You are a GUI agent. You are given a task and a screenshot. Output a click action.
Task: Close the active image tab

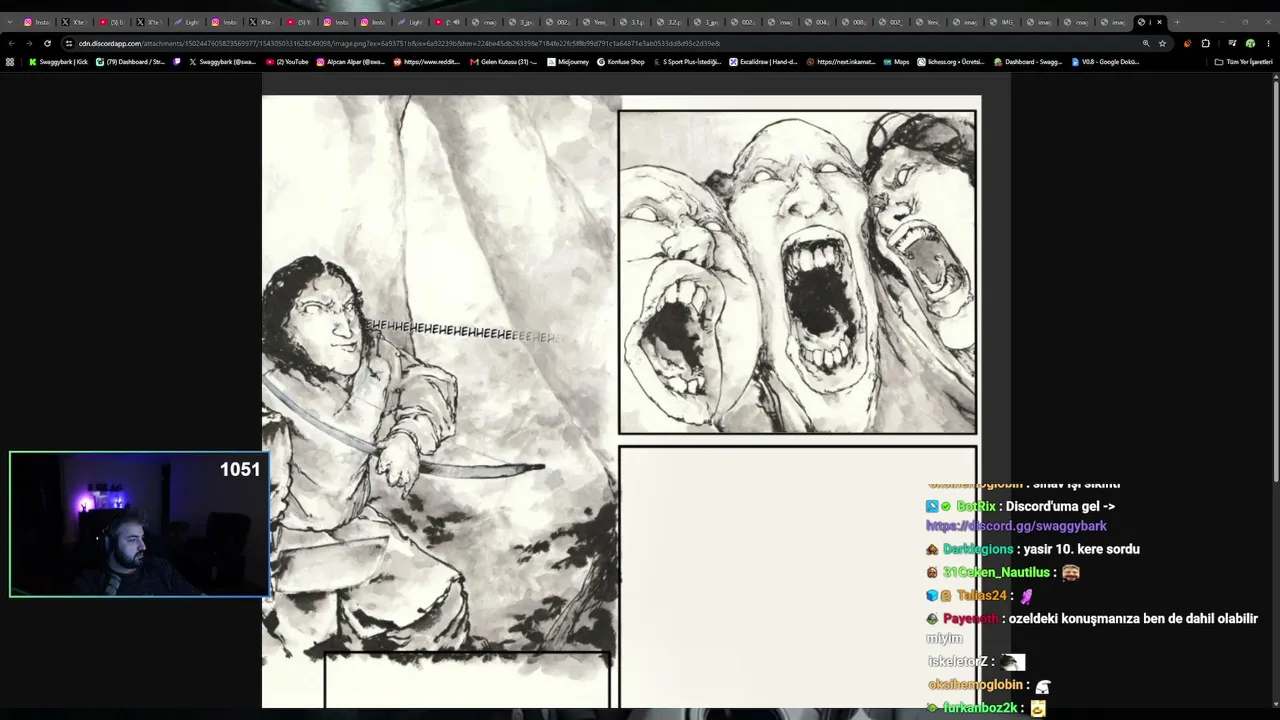(x=1160, y=22)
